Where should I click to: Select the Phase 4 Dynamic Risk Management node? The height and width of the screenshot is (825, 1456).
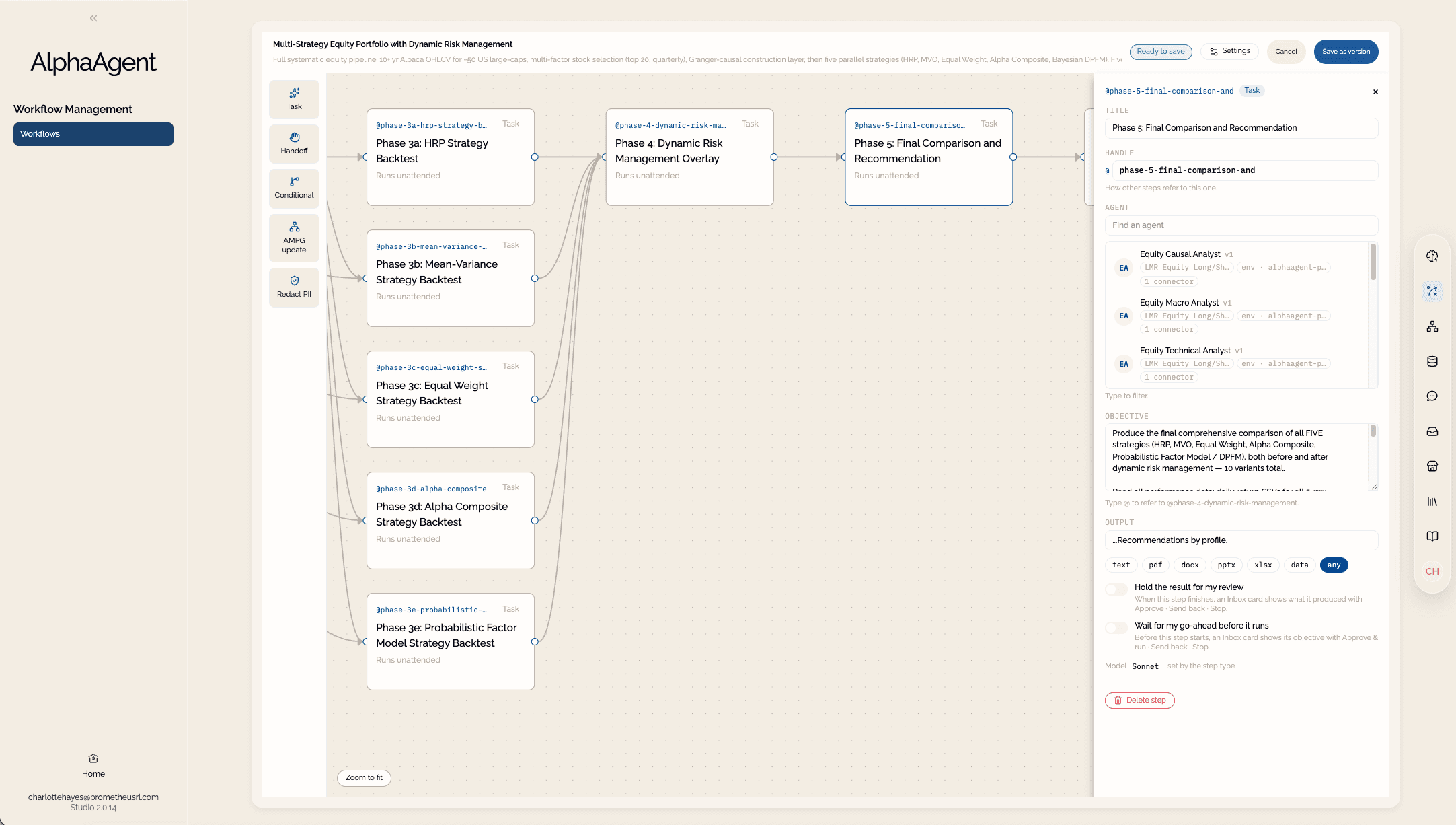coord(689,157)
